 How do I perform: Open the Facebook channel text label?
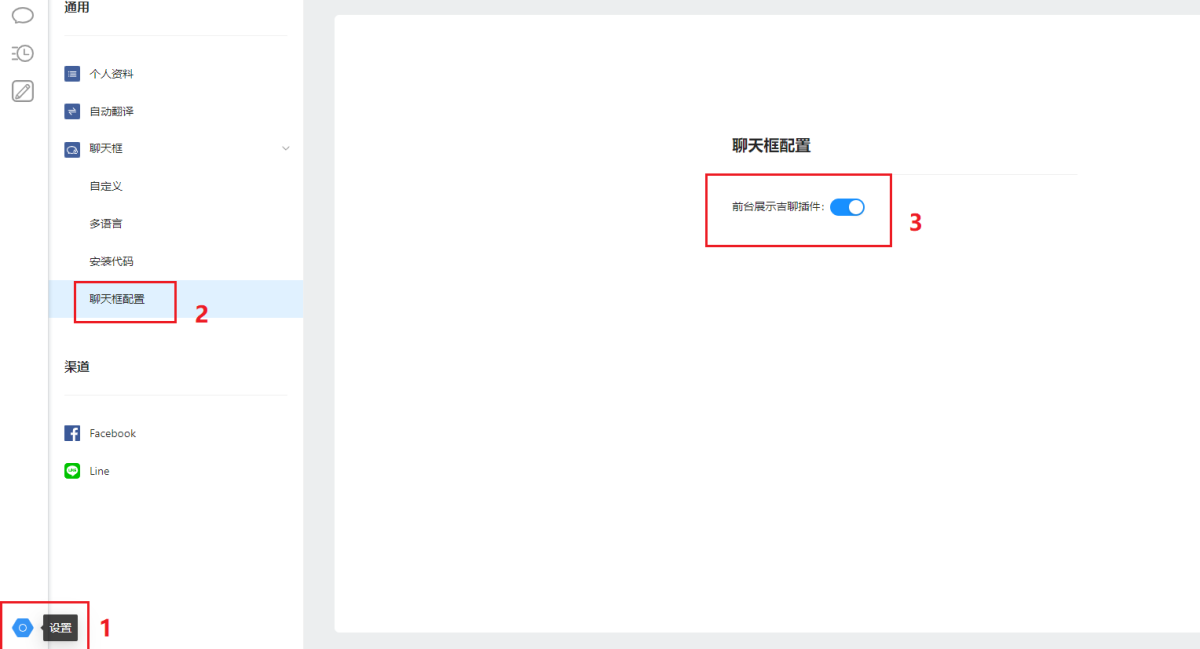[x=112, y=433]
